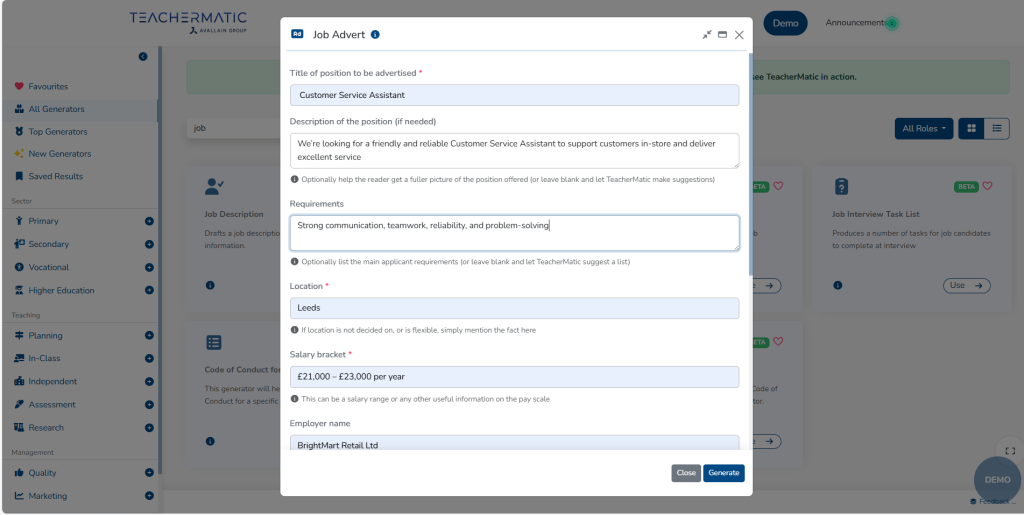Image resolution: width=1024 pixels, height=515 pixels.
Task: Click the Title of position input field
Action: click(515, 95)
